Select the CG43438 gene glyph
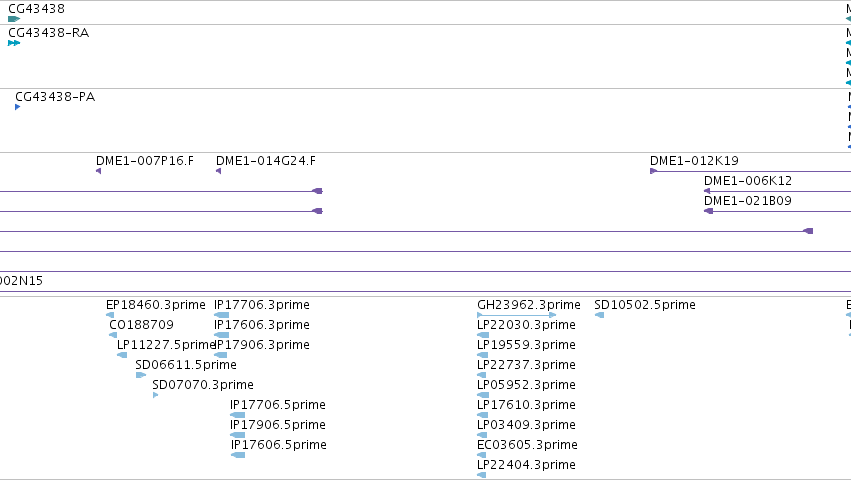 (x=14, y=19)
